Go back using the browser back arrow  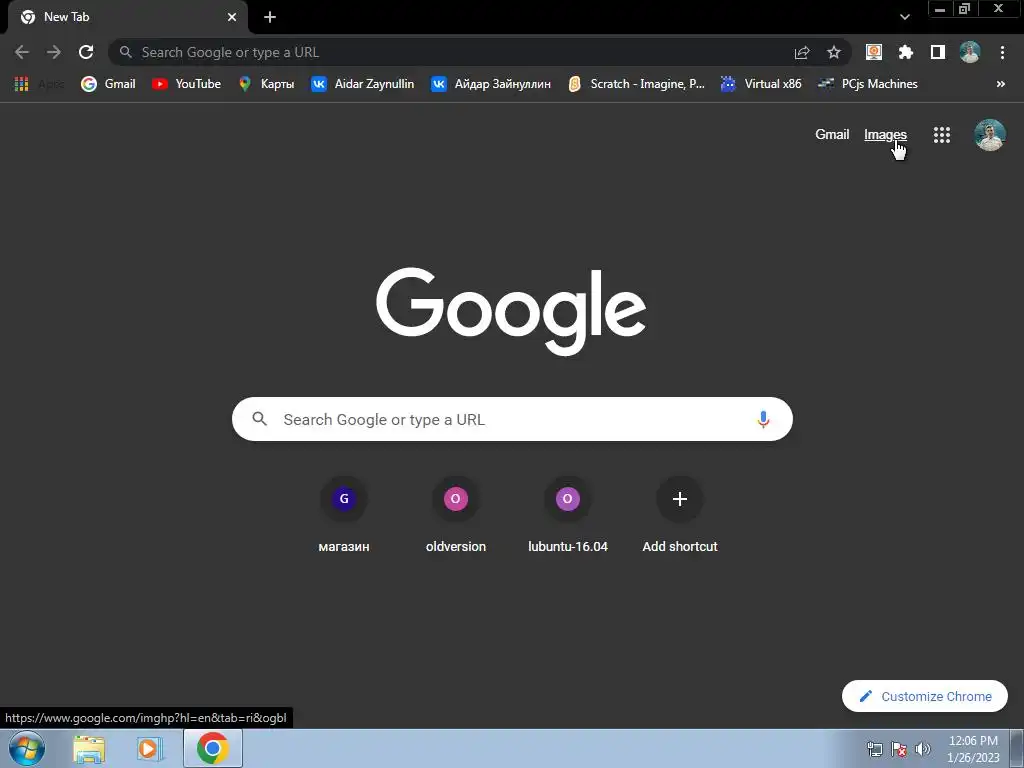pos(22,52)
